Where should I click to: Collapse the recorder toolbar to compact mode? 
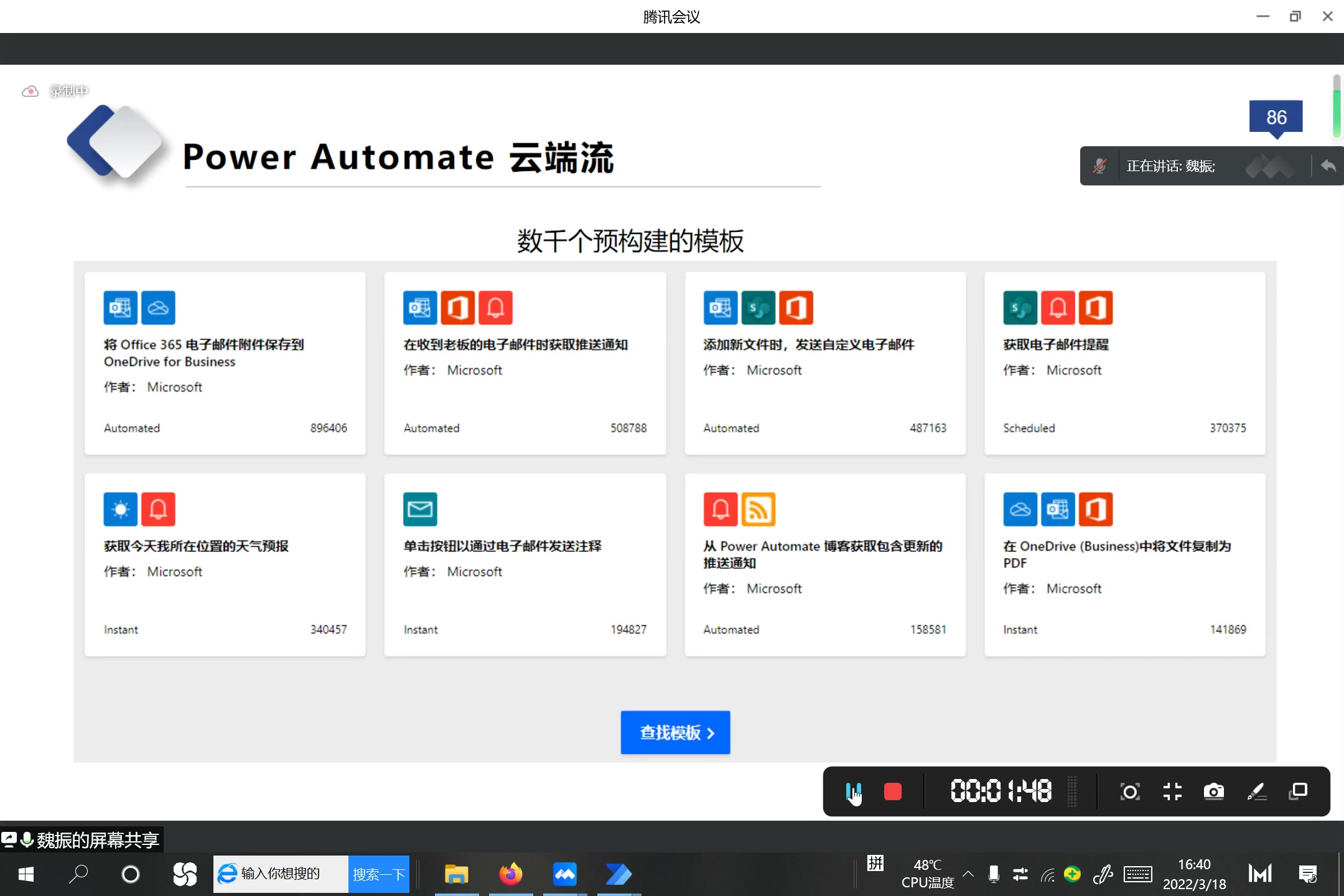click(x=1172, y=791)
